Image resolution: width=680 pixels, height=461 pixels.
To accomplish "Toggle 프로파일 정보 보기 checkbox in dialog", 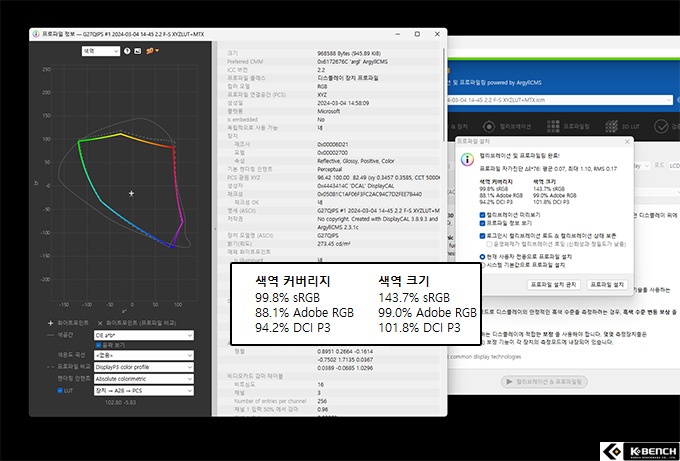I will tap(482, 223).
